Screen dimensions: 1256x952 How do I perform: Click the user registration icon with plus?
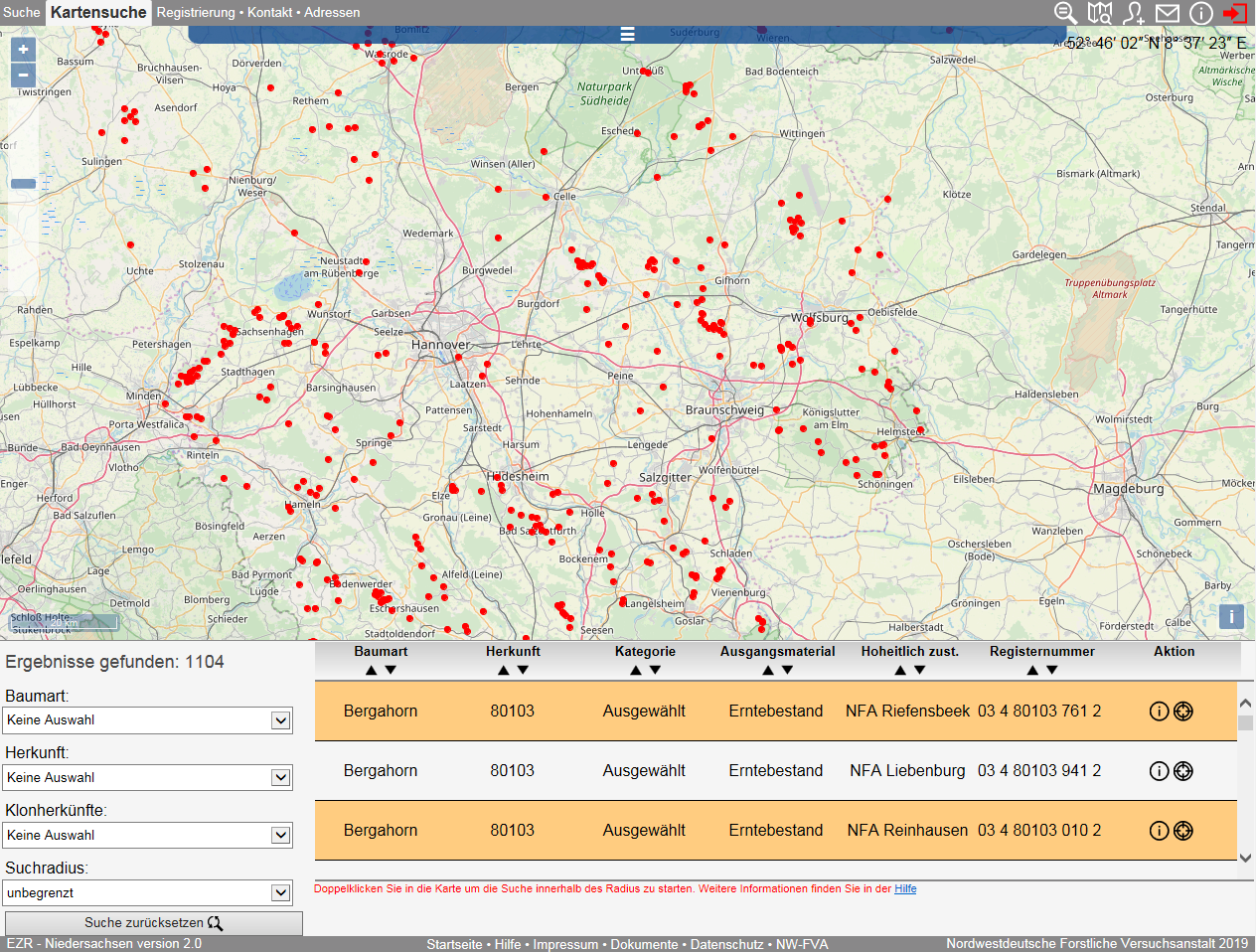1134,13
